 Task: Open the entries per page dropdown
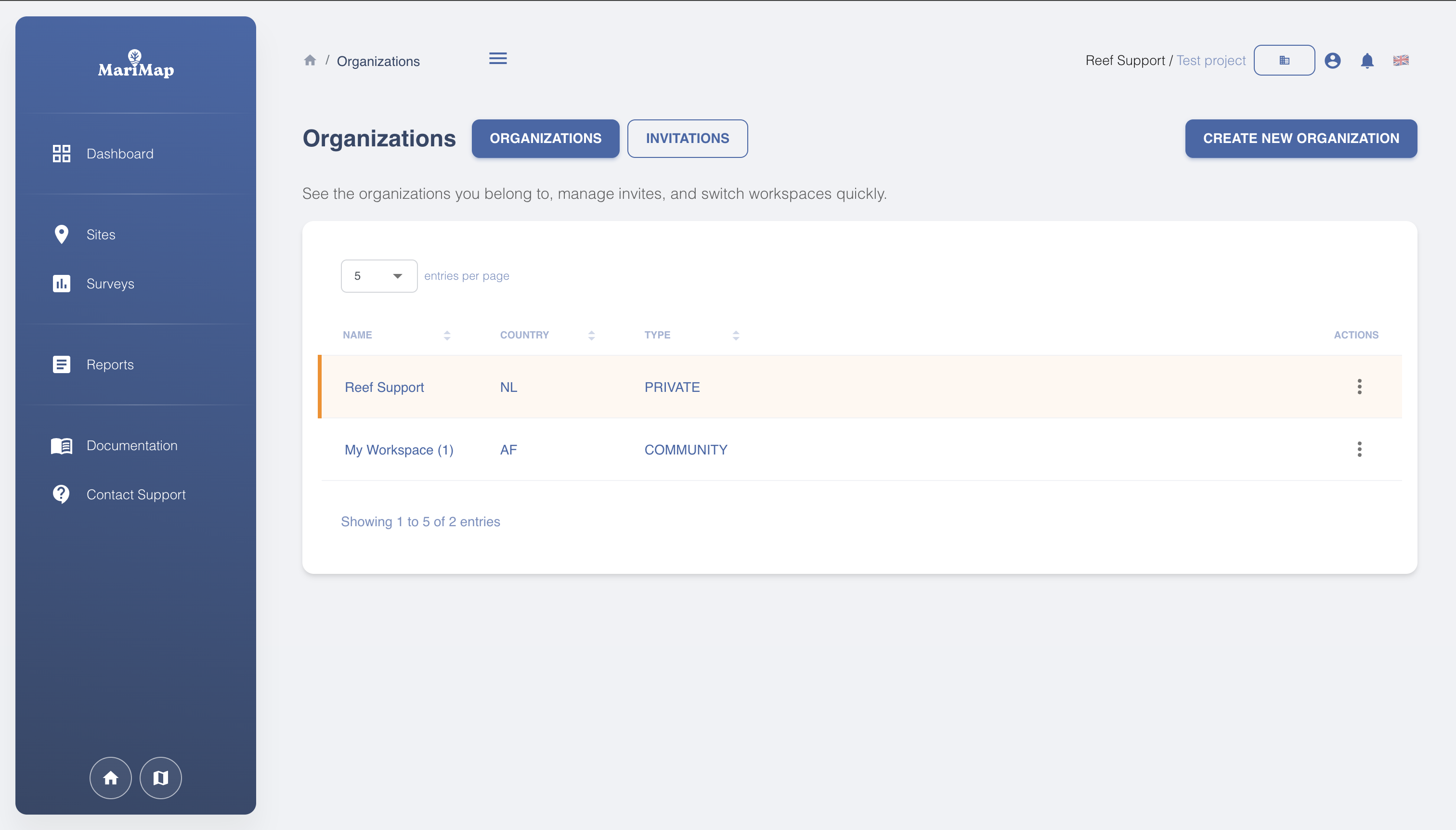(x=378, y=275)
